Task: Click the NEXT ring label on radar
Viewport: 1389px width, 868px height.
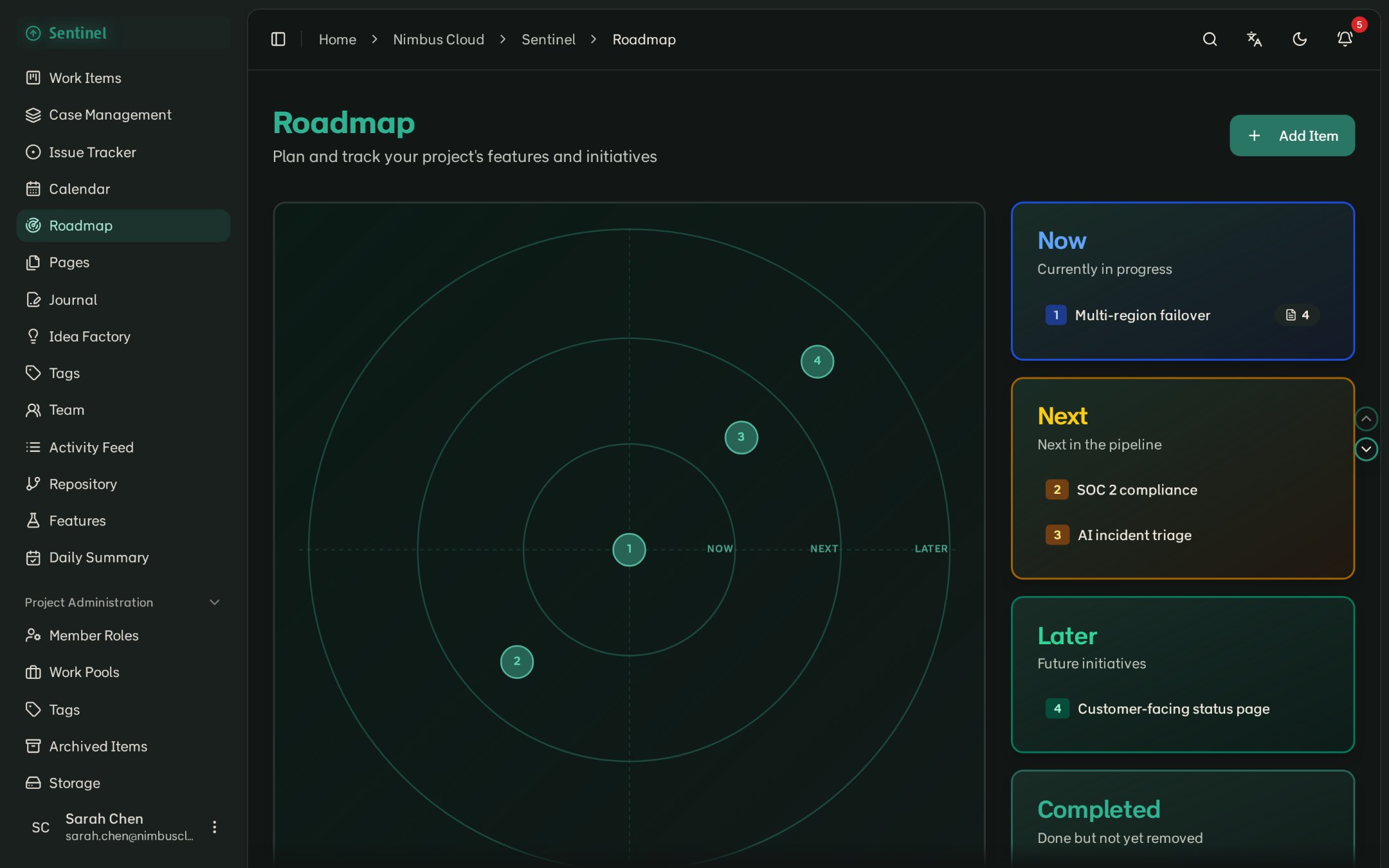Action: pos(824,548)
